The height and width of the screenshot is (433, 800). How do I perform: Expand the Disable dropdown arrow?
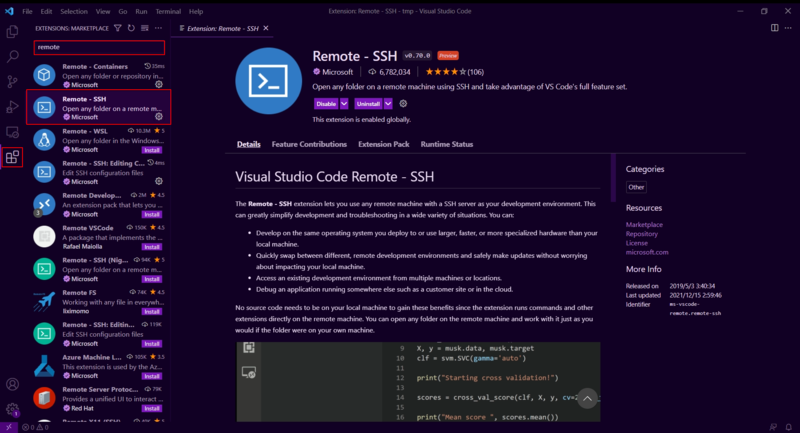click(344, 104)
